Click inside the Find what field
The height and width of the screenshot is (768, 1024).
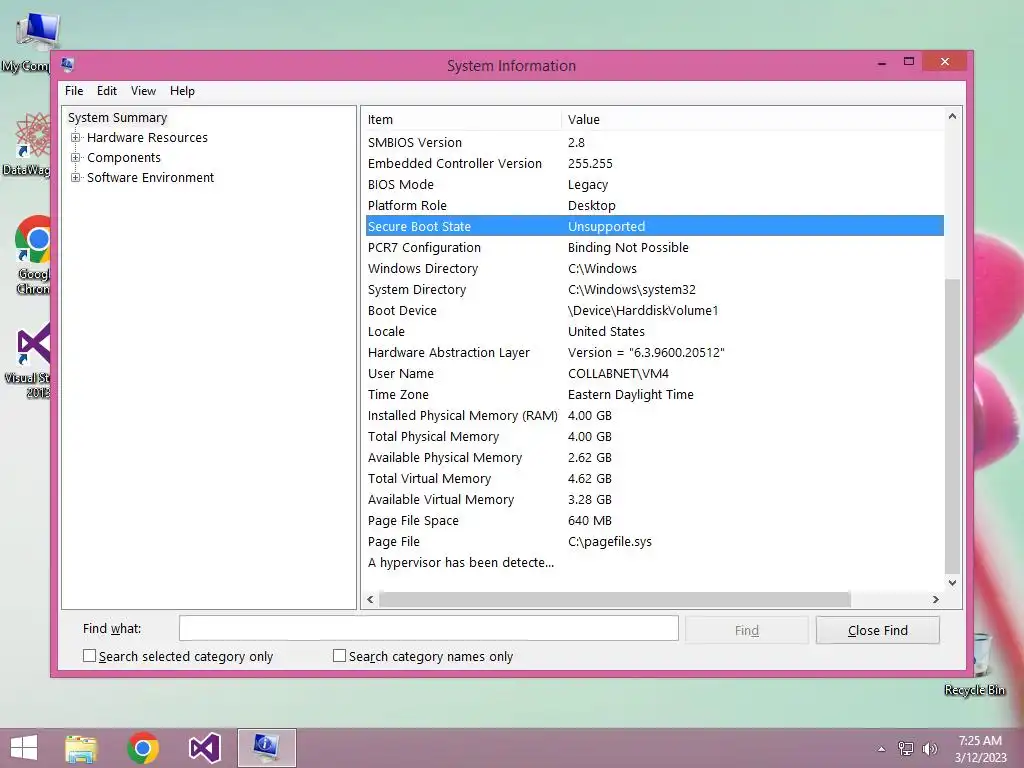pos(428,628)
